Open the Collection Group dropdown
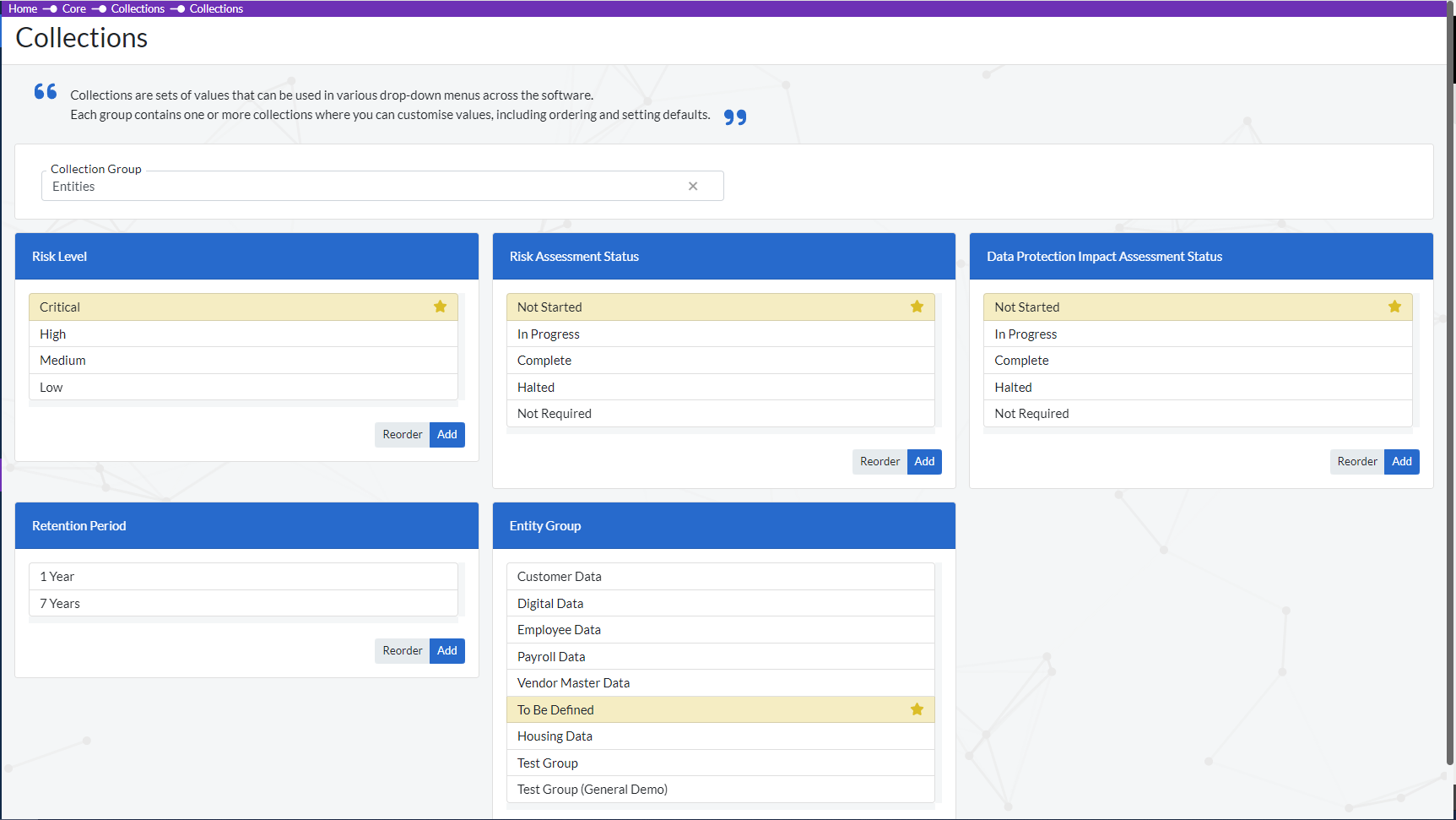Screen dimensions: 1456x820 (x=363, y=187)
